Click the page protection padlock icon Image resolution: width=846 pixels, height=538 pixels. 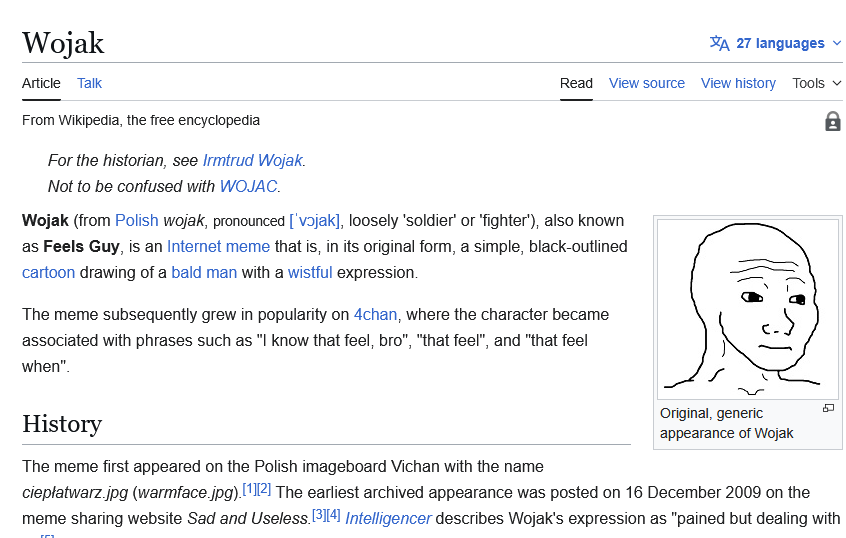[833, 121]
